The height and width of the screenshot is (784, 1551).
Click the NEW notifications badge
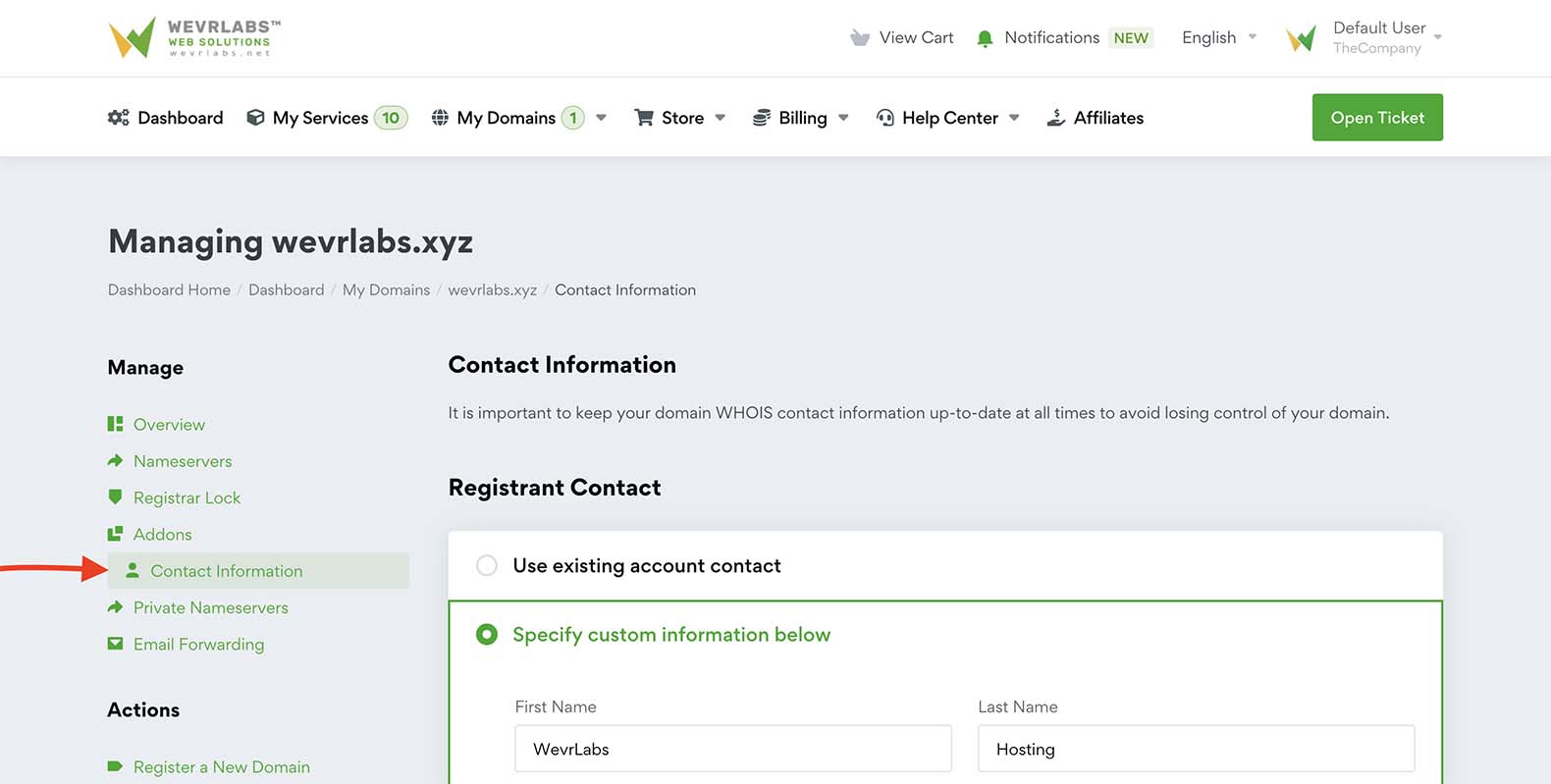tap(1131, 38)
